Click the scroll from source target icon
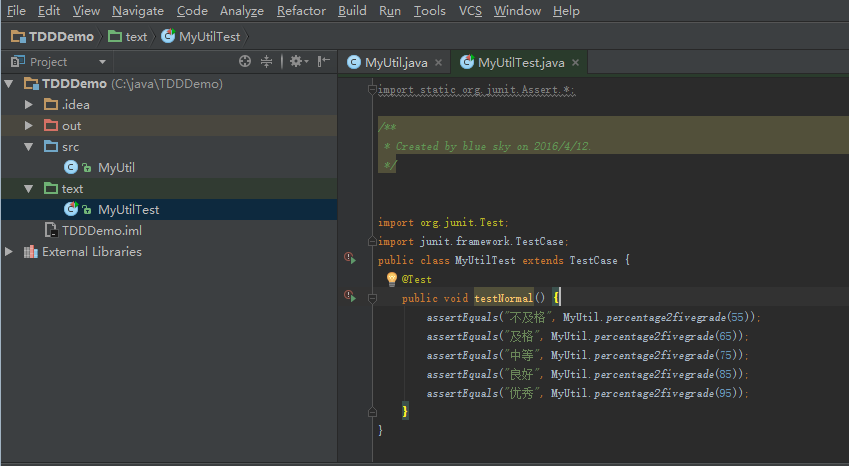 pyautogui.click(x=245, y=62)
